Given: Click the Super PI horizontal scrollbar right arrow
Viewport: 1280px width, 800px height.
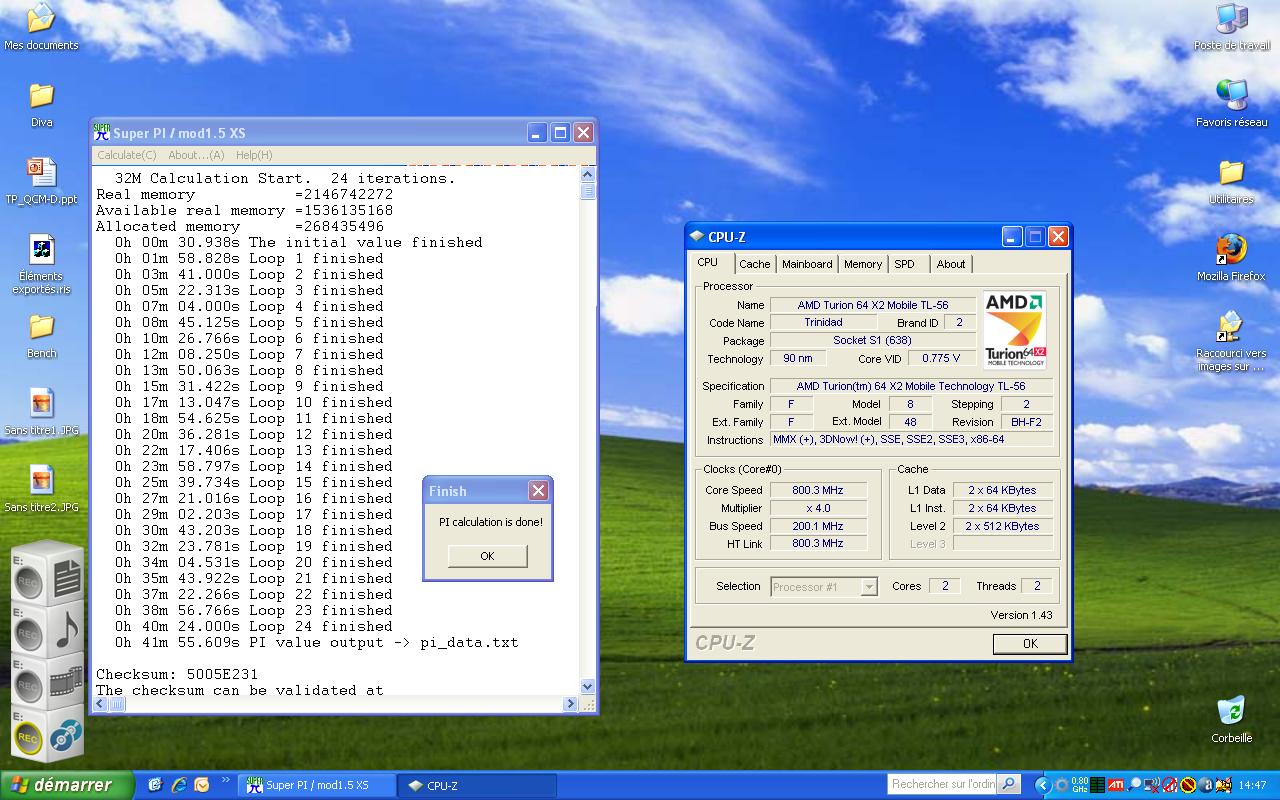Looking at the screenshot, I should coord(571,703).
